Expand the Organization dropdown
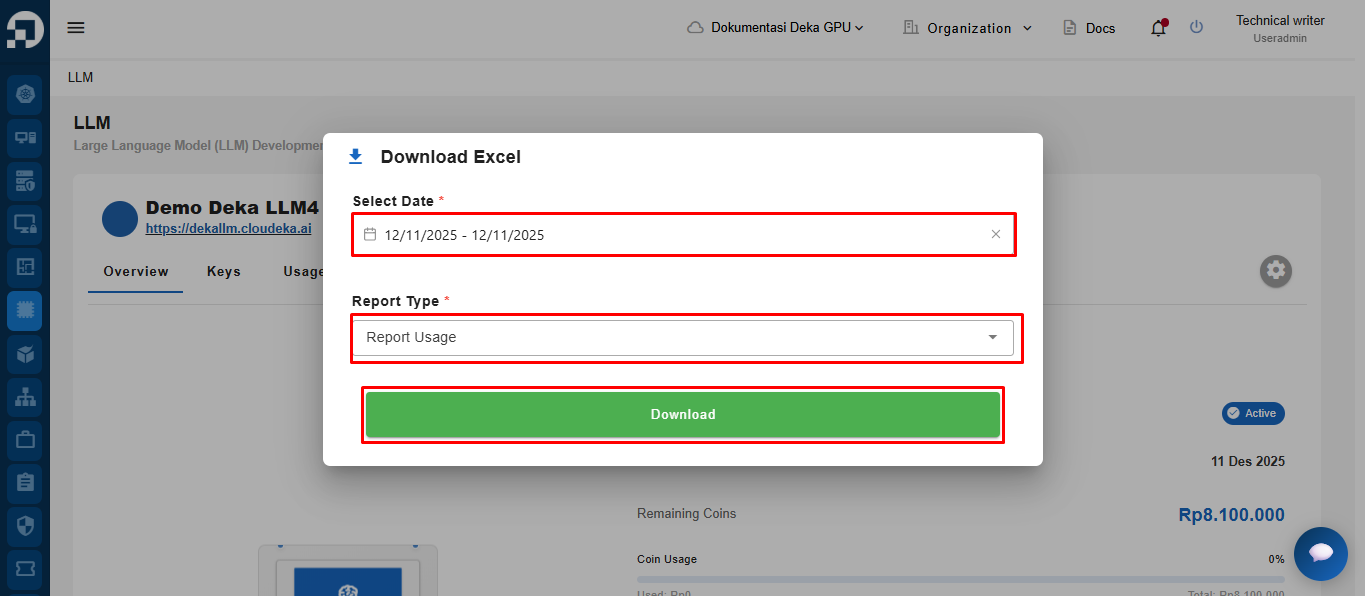This screenshot has width=1365, height=596. (967, 28)
